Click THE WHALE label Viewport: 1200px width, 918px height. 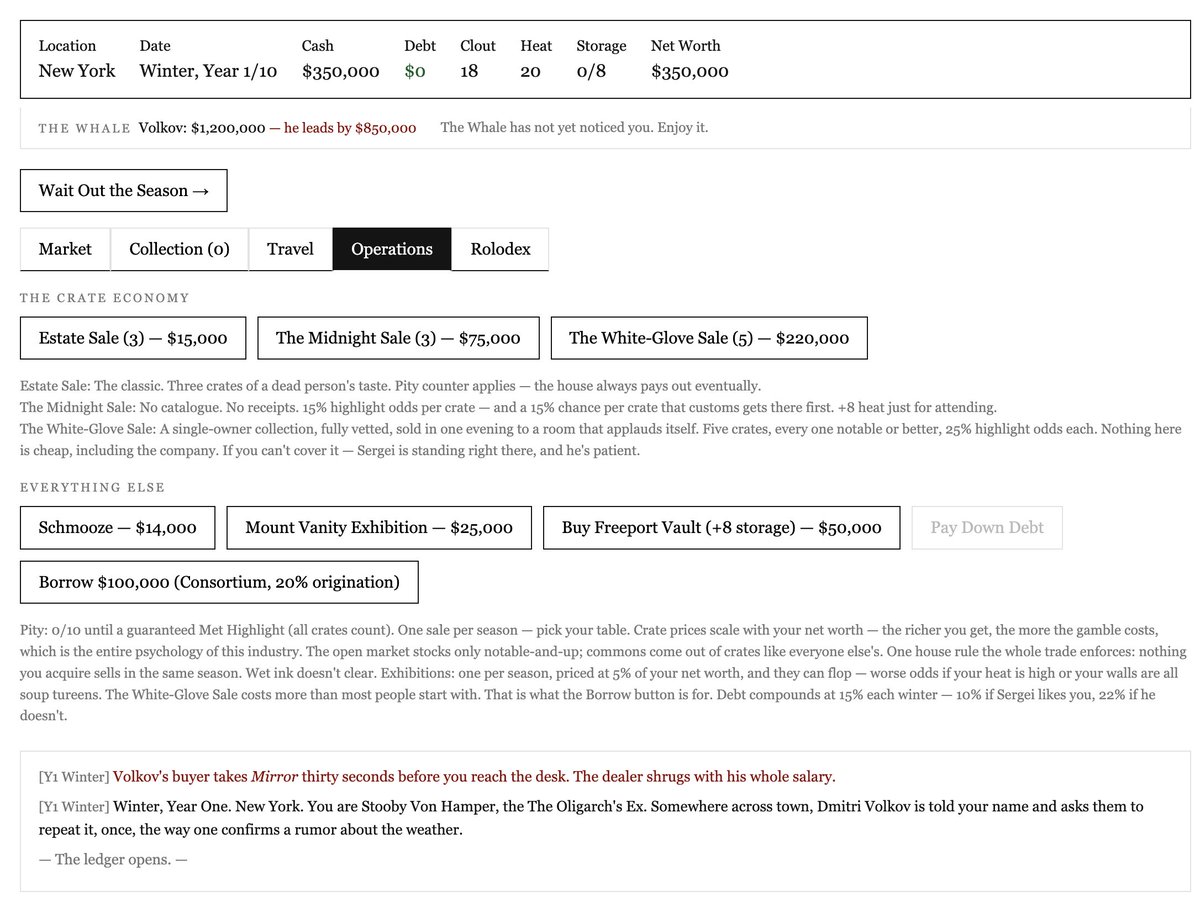click(x=84, y=128)
